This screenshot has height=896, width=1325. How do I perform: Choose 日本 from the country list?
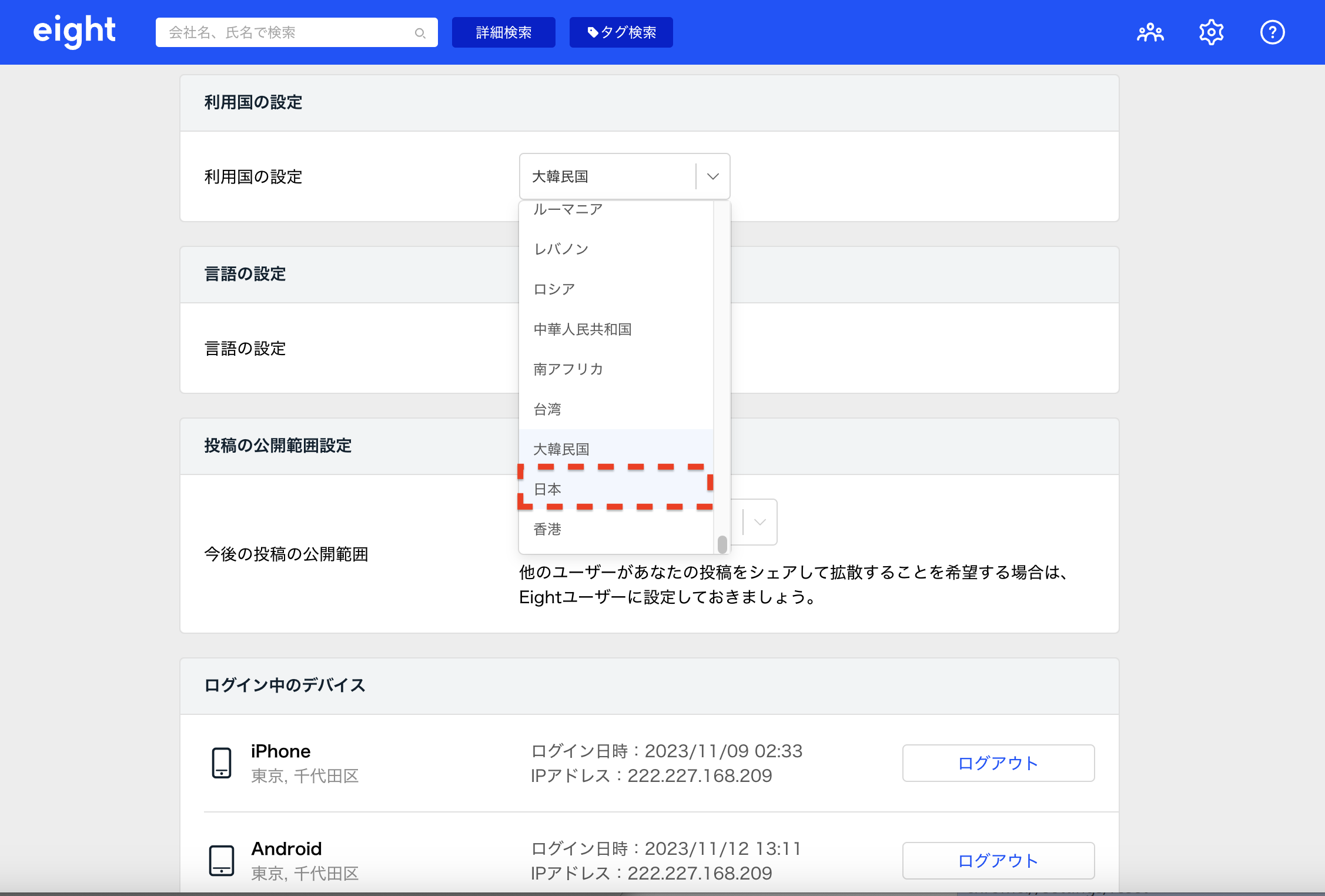point(616,489)
